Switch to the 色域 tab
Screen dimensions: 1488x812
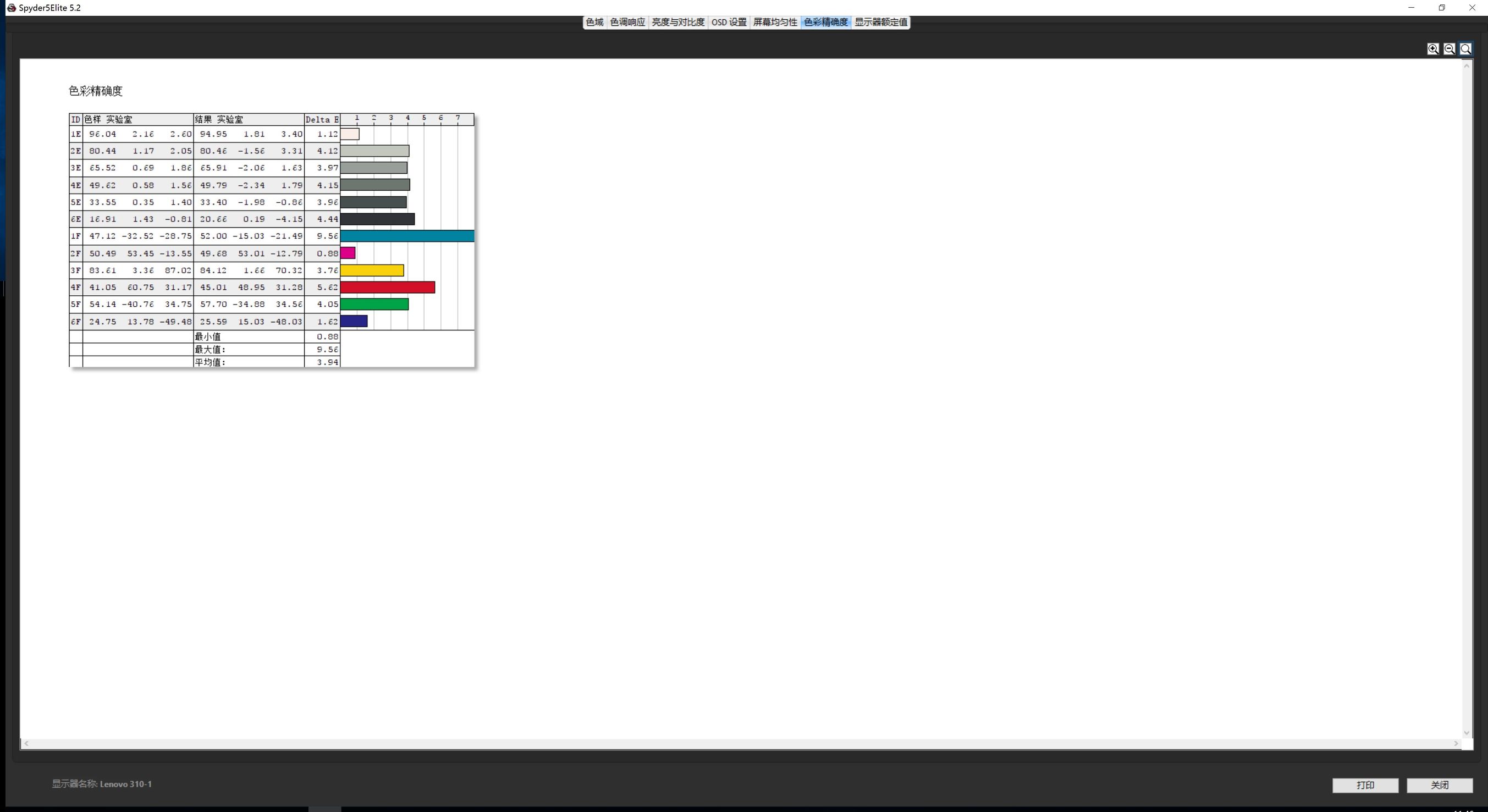point(594,22)
